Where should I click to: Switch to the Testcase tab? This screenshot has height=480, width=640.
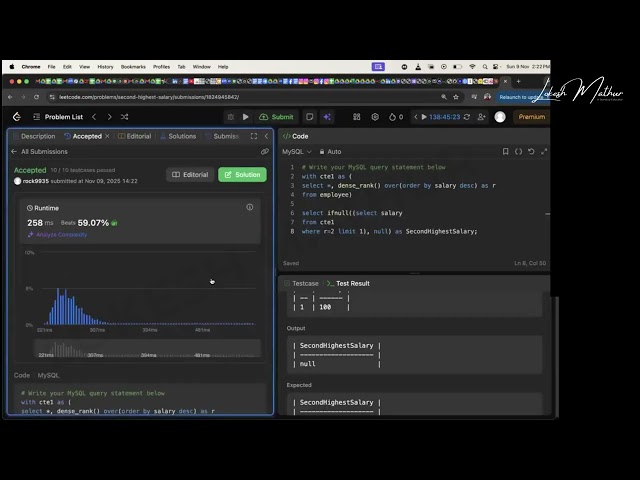coord(301,283)
